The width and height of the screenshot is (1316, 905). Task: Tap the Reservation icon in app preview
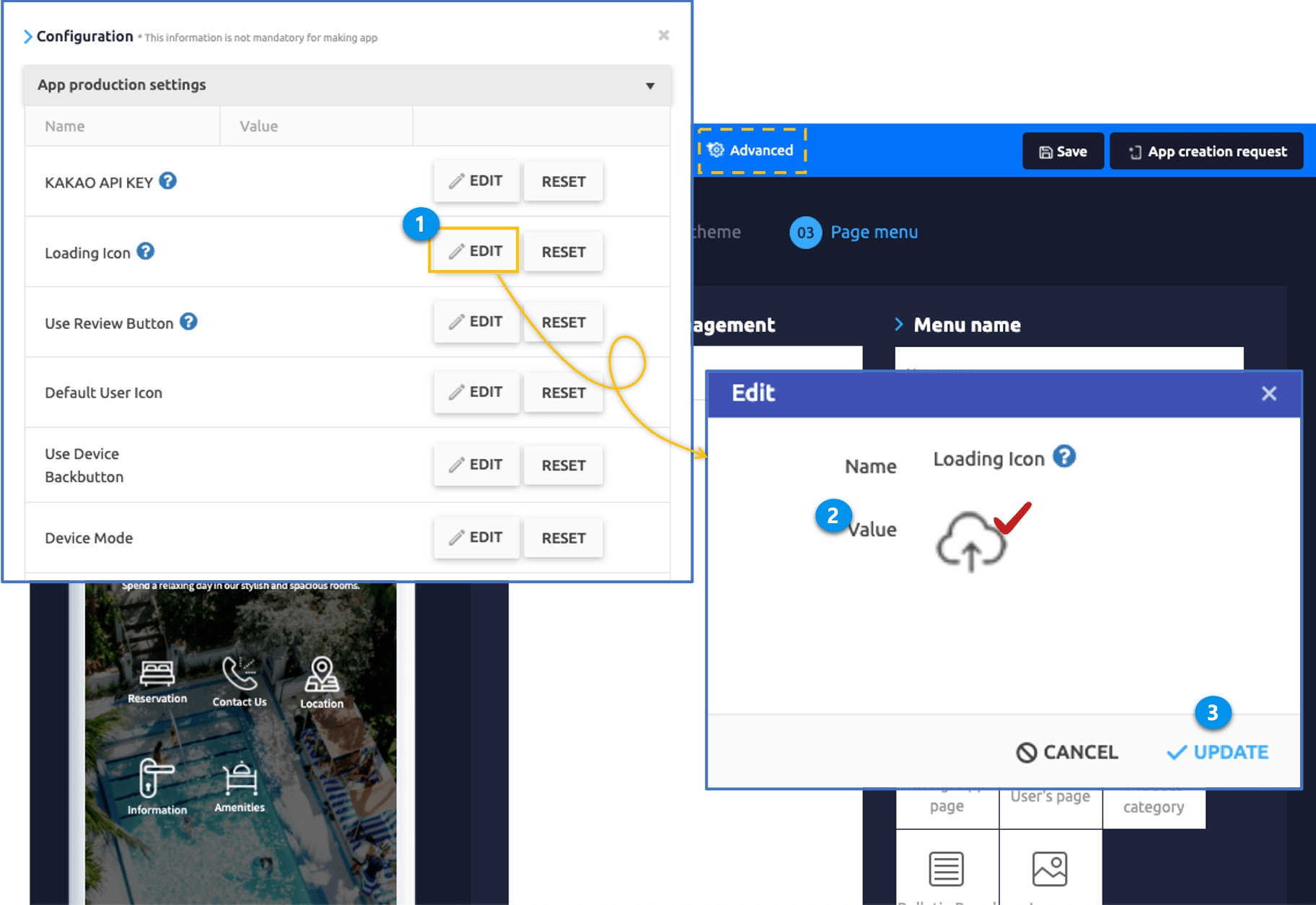(157, 673)
